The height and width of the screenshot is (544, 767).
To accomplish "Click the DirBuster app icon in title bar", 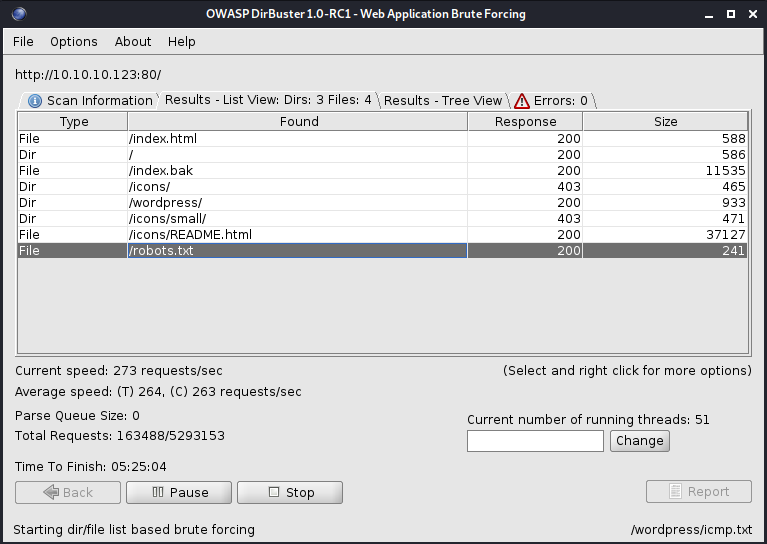I will (x=18, y=14).
